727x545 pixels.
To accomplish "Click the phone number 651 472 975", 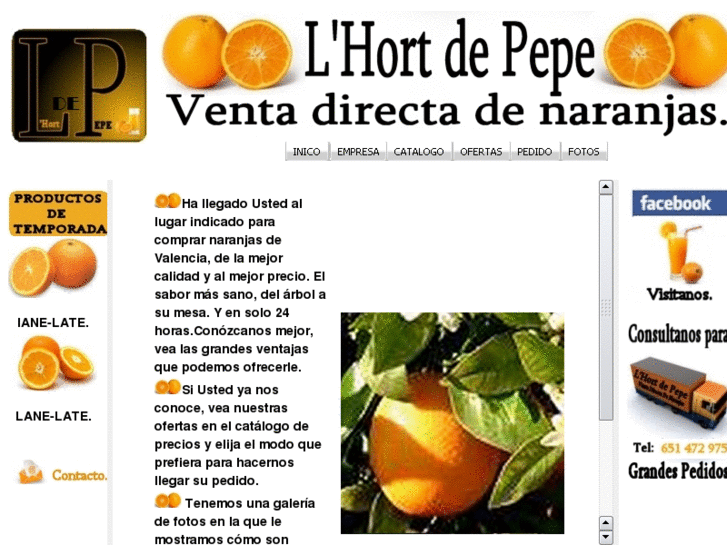I will (x=694, y=448).
